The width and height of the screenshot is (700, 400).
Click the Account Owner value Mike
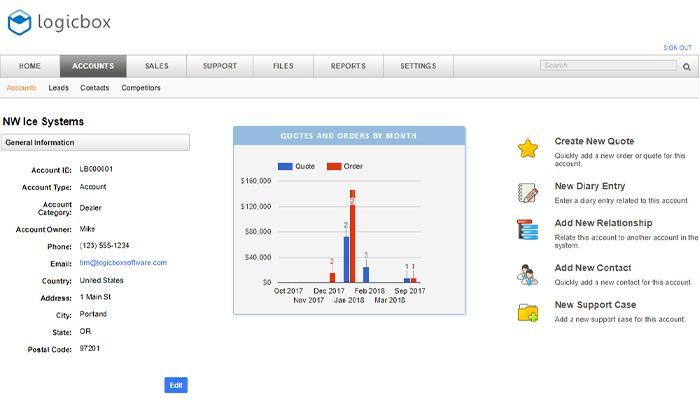tap(87, 229)
